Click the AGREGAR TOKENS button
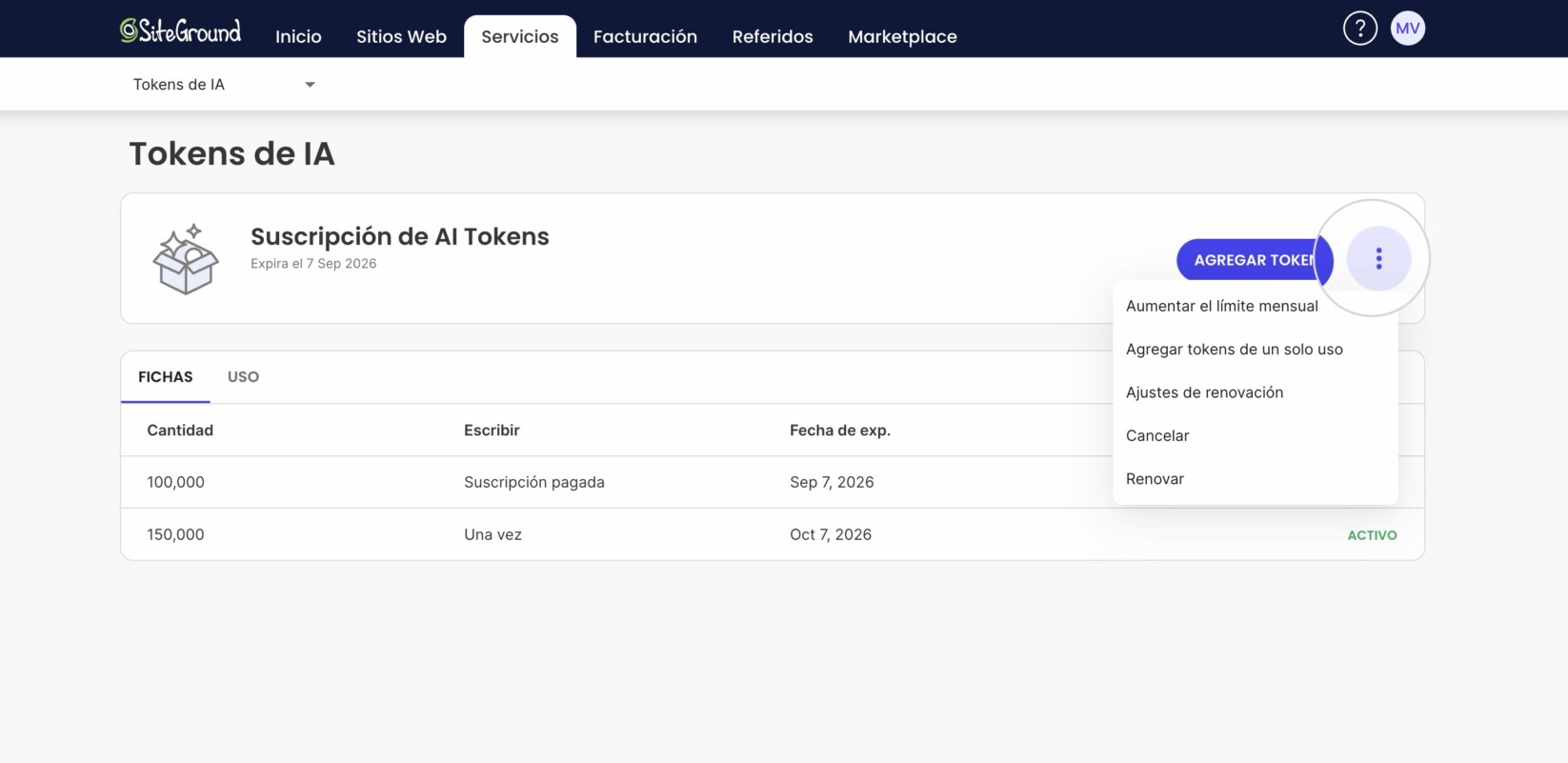Screen dimensions: 1568x763 pyautogui.click(x=1254, y=260)
